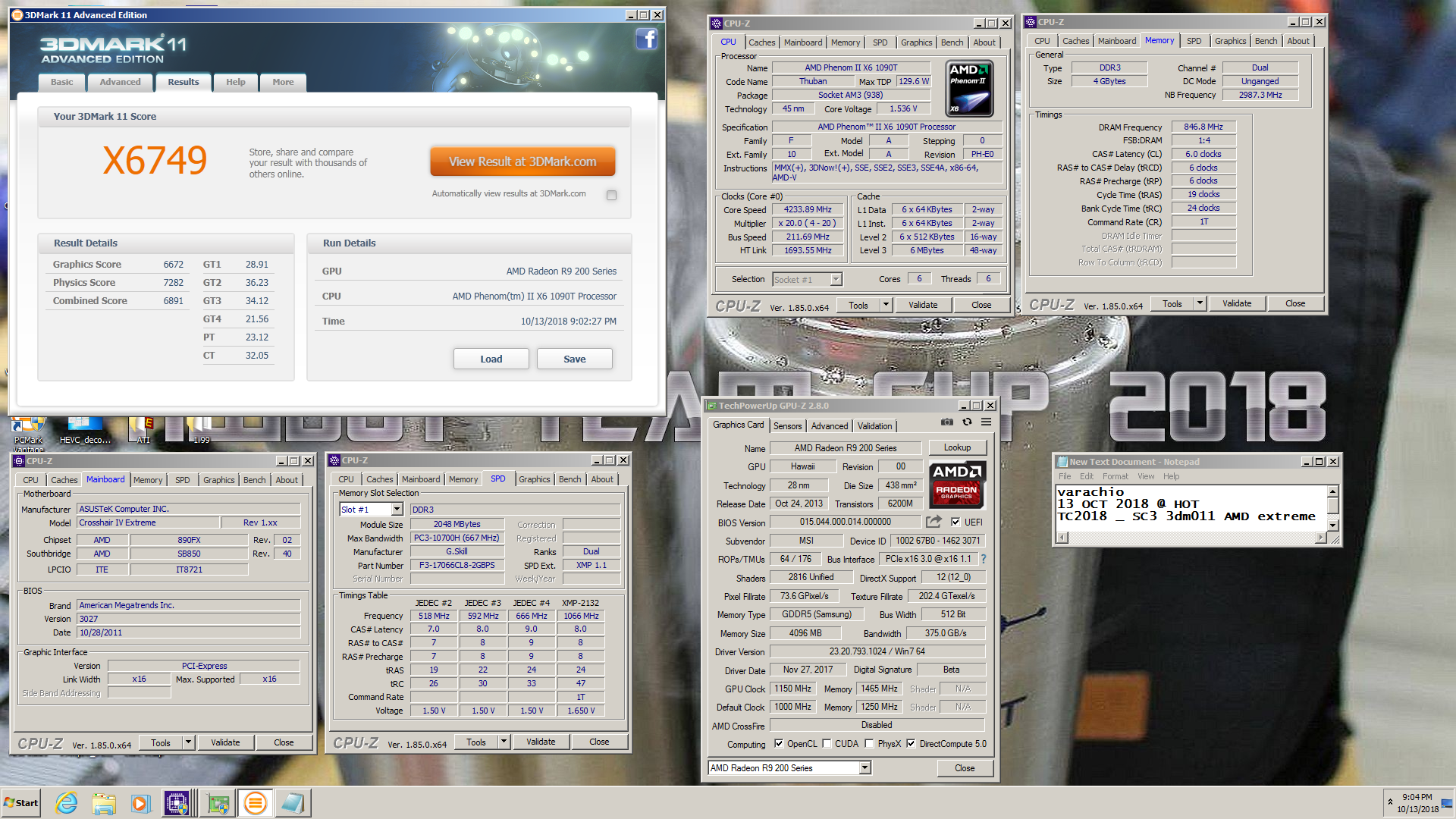Click the Save button in Run Details

[574, 359]
